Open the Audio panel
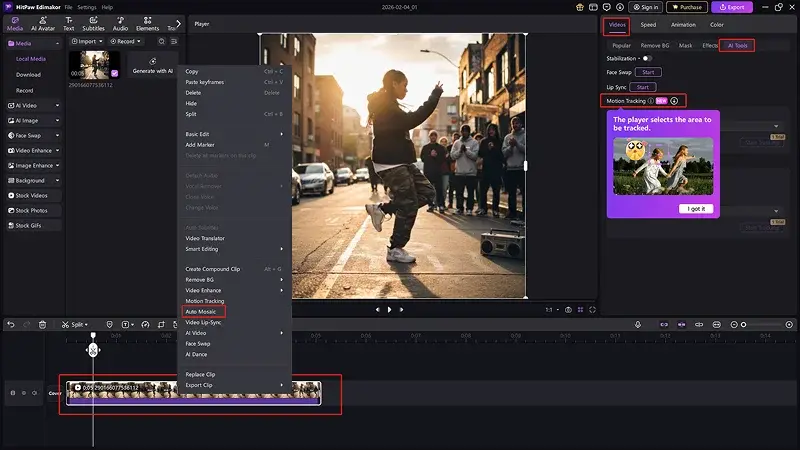The width and height of the screenshot is (800, 450). [120, 23]
